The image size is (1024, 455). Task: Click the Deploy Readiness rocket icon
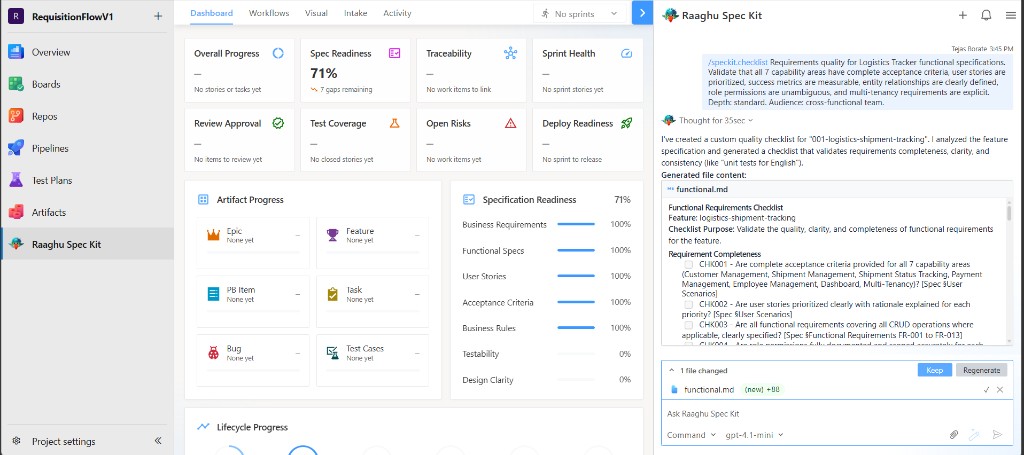[x=626, y=123]
